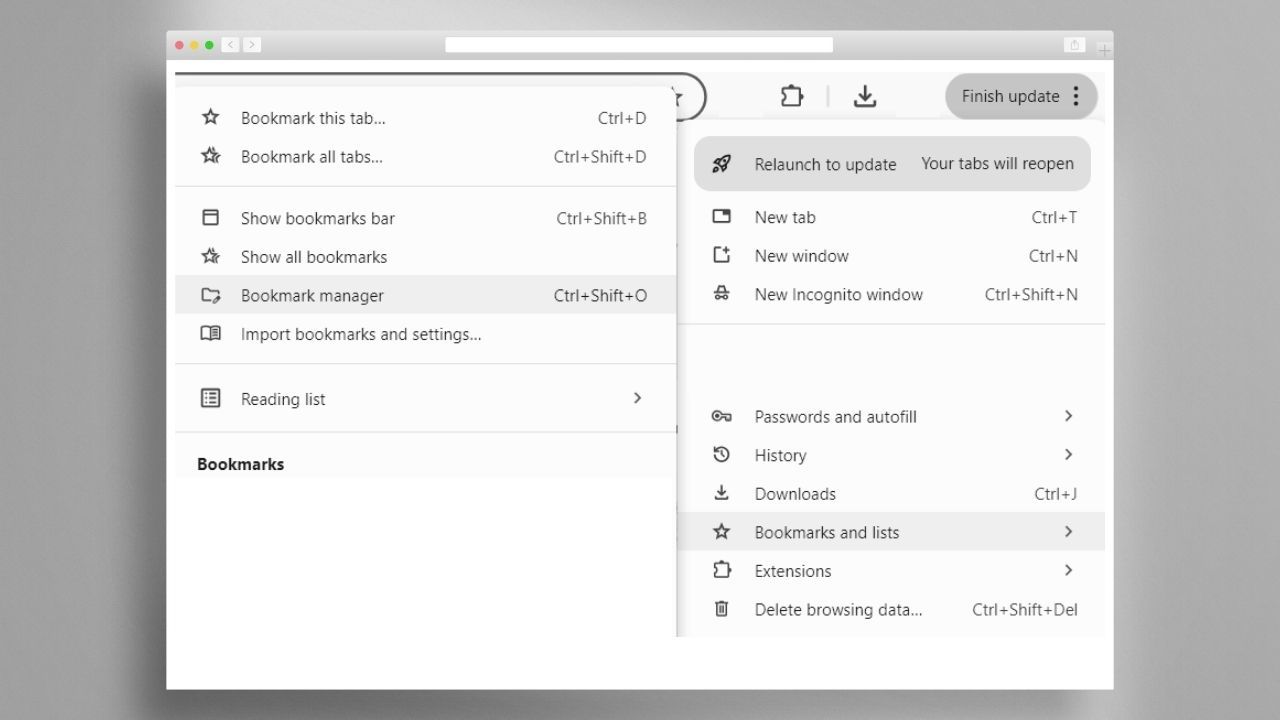Click the trash icon for Delete browsing data
This screenshot has width=1280, height=720.
click(x=721, y=609)
